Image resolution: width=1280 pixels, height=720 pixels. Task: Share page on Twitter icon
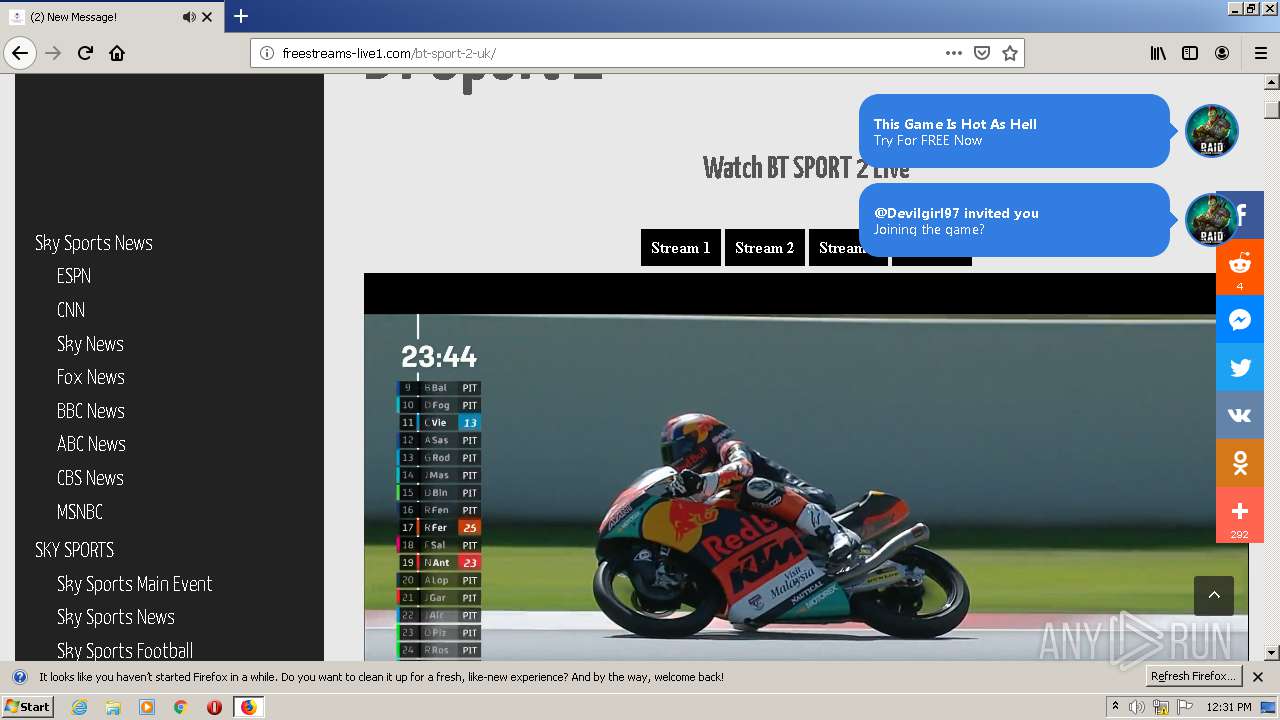click(1240, 367)
